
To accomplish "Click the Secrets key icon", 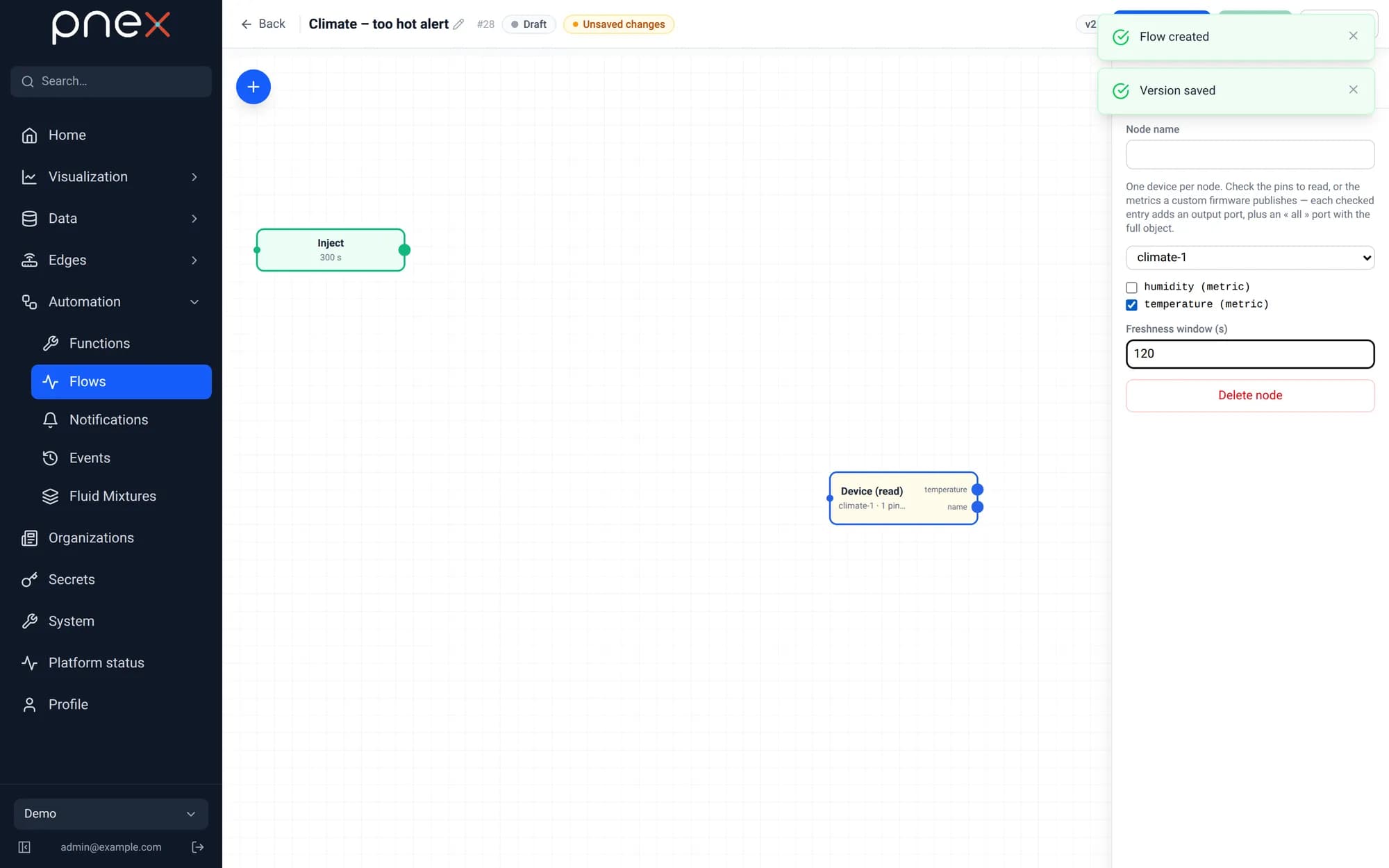I will (x=29, y=580).
